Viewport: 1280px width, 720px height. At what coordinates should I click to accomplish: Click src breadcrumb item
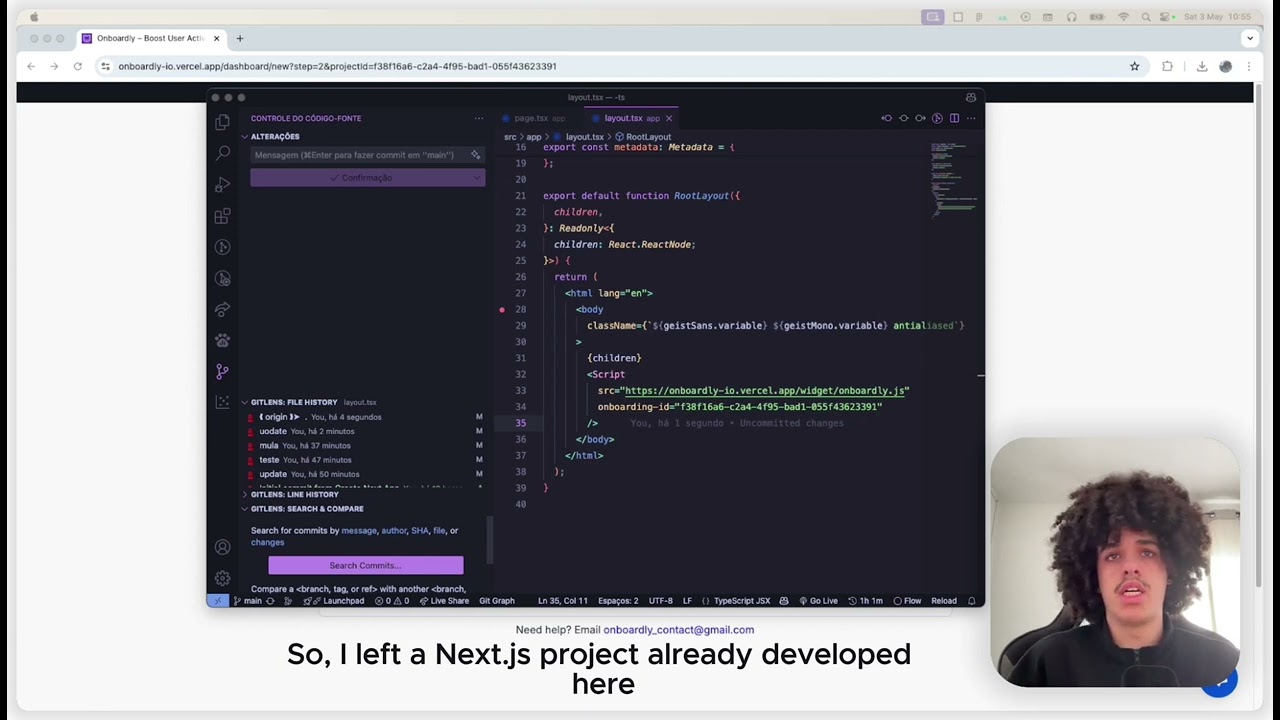tap(510, 137)
